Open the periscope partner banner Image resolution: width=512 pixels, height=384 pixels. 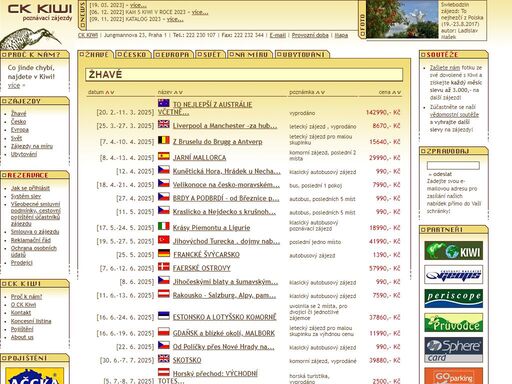pos(453,298)
